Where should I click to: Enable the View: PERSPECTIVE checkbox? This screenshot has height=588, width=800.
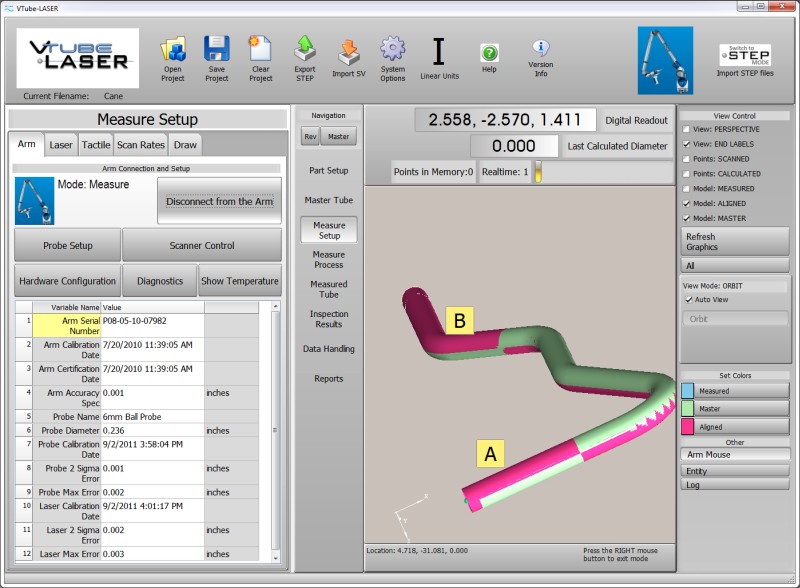click(686, 130)
